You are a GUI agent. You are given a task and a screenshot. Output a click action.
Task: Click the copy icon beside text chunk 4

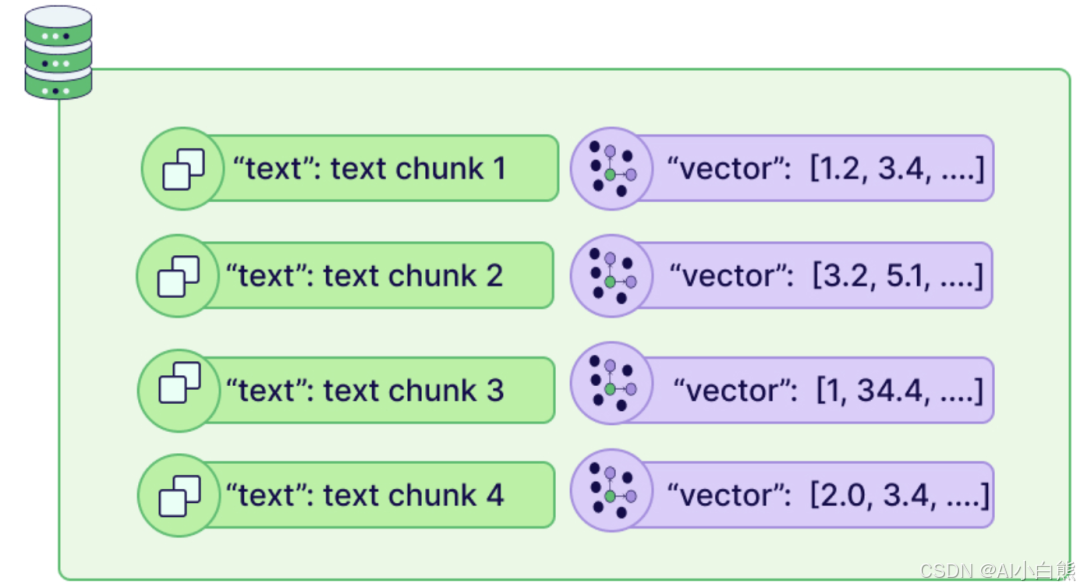180,496
